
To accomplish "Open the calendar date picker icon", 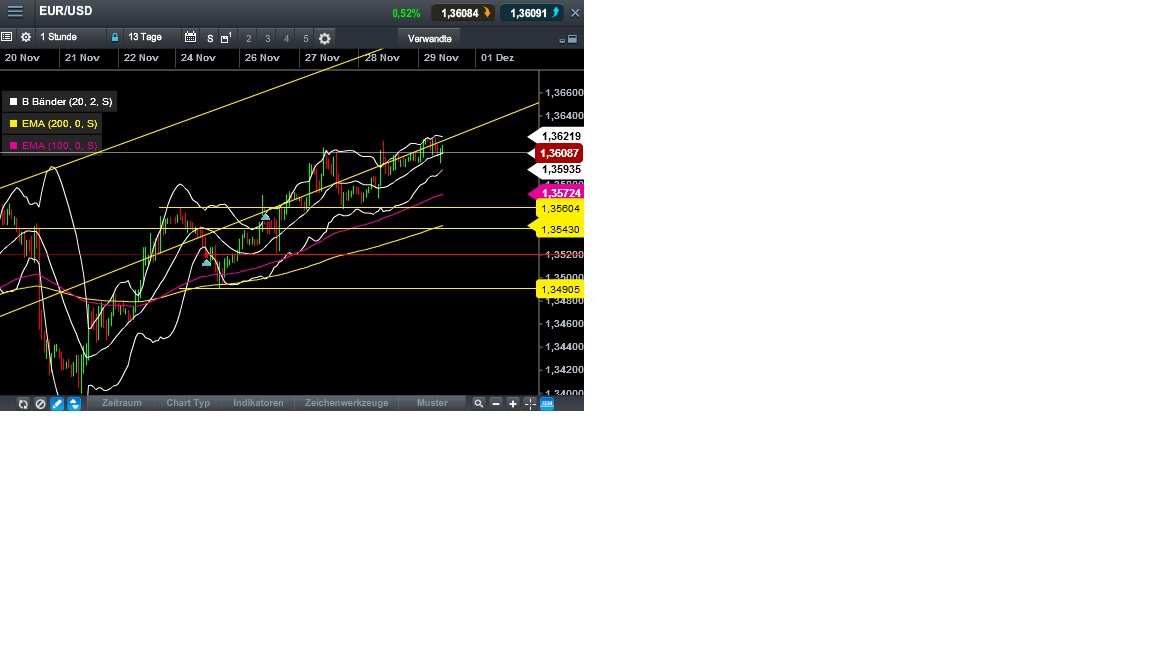I will click(x=191, y=37).
